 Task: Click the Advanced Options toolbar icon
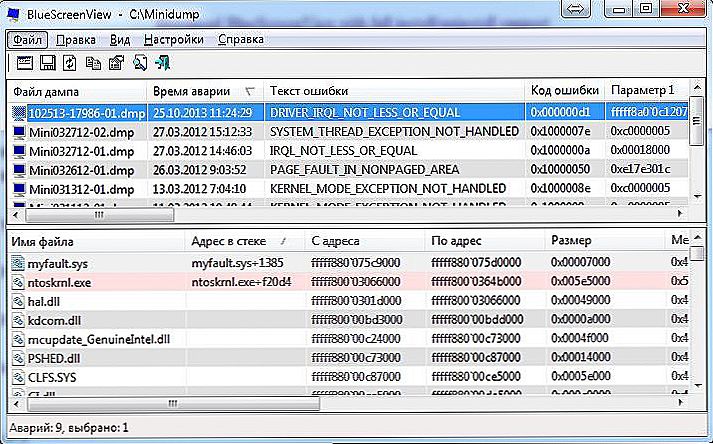click(24, 63)
